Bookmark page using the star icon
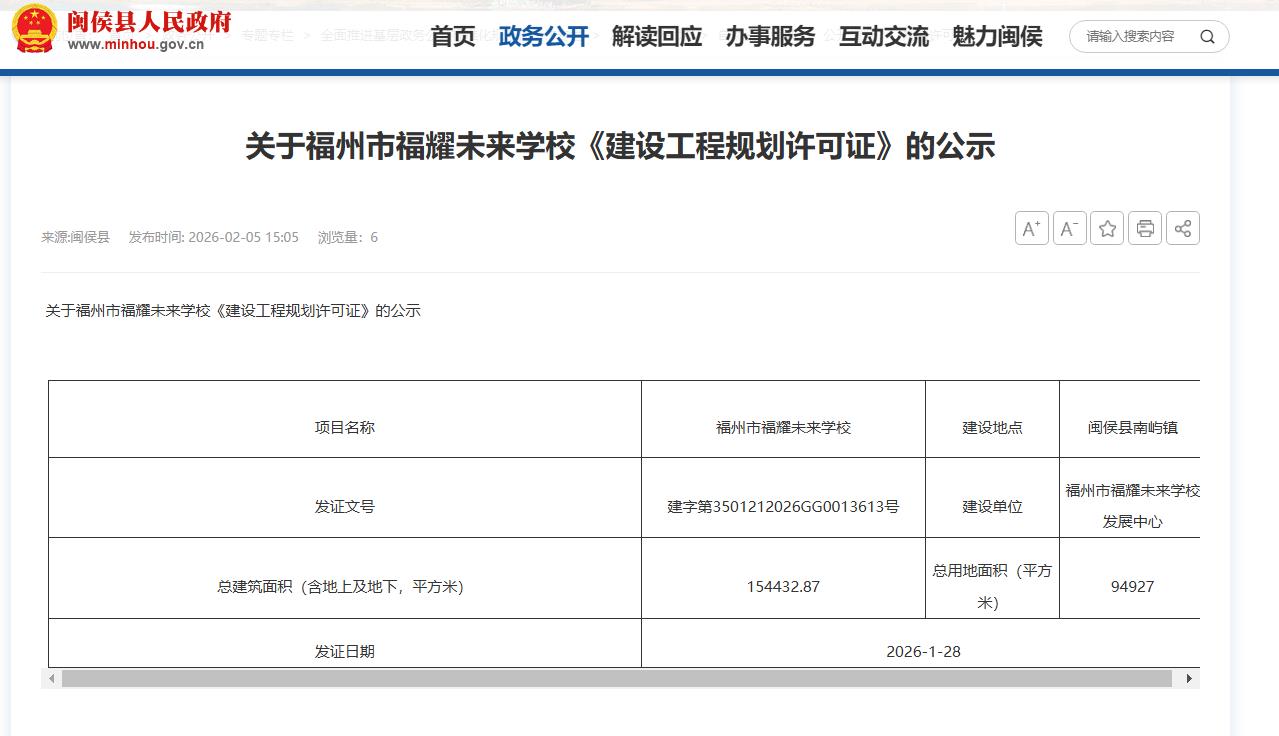 (1107, 229)
